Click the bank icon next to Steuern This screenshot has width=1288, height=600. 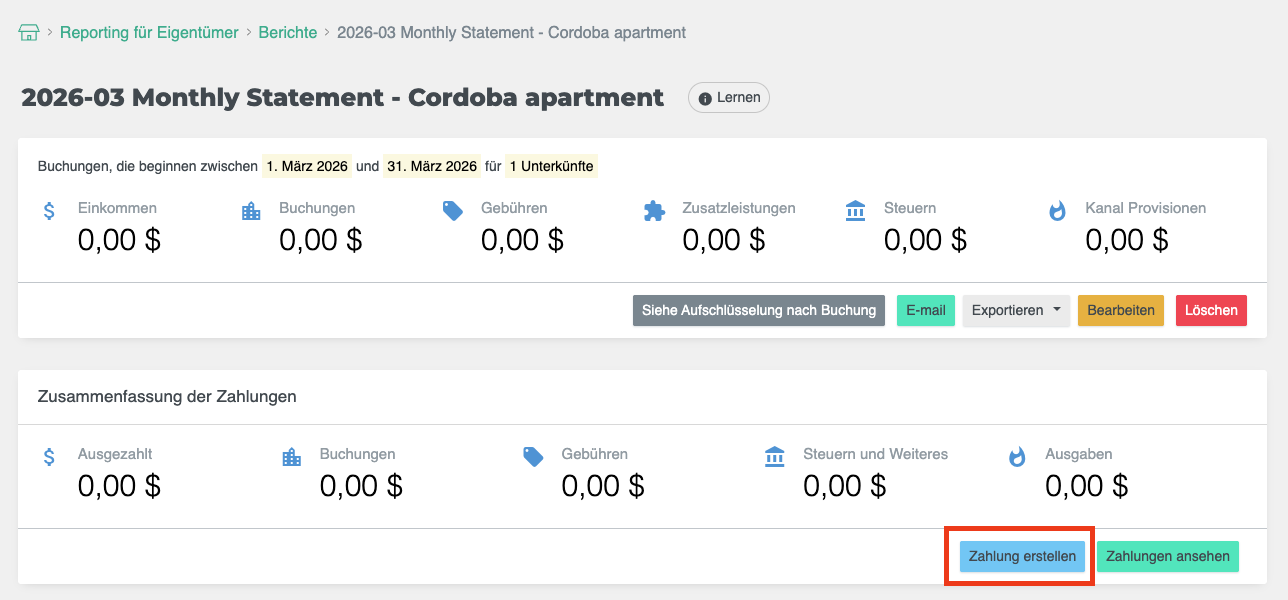click(856, 211)
